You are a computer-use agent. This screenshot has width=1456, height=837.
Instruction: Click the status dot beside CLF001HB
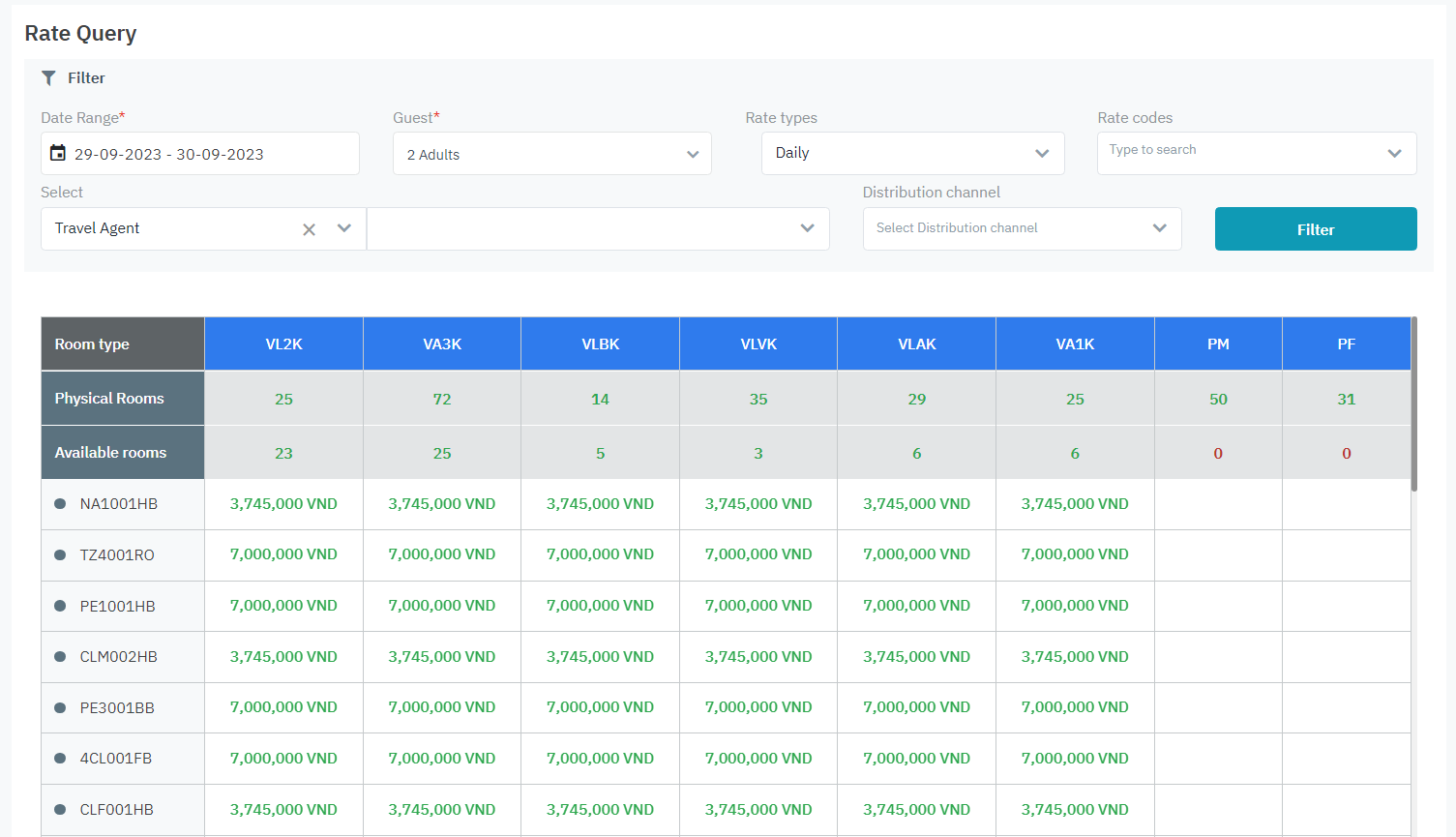click(60, 810)
